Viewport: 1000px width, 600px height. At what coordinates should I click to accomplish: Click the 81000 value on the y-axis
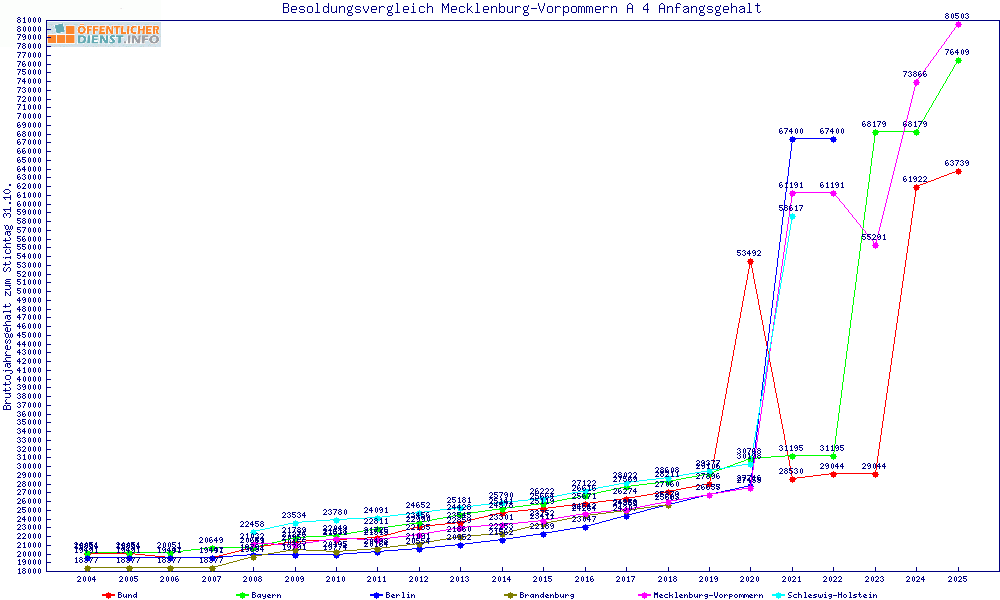coord(29,20)
